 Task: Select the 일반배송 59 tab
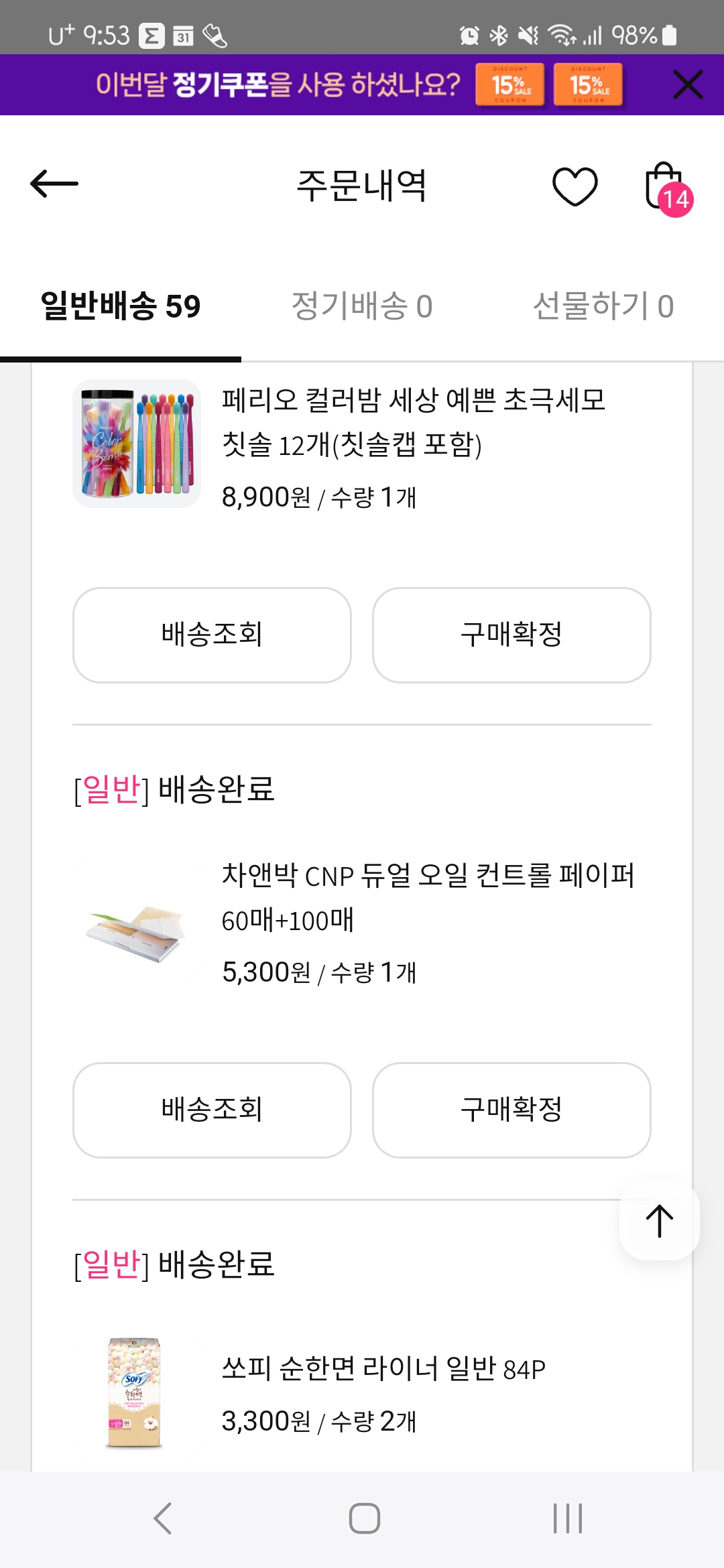pyautogui.click(x=121, y=307)
